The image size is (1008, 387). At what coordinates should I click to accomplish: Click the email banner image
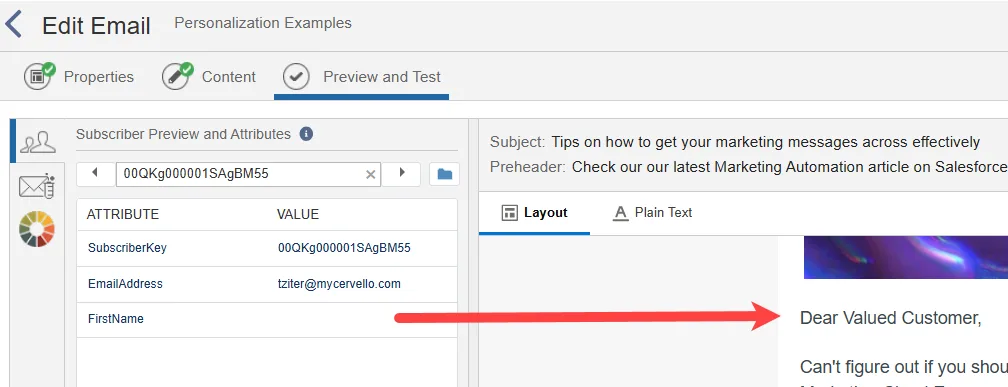coord(905,257)
